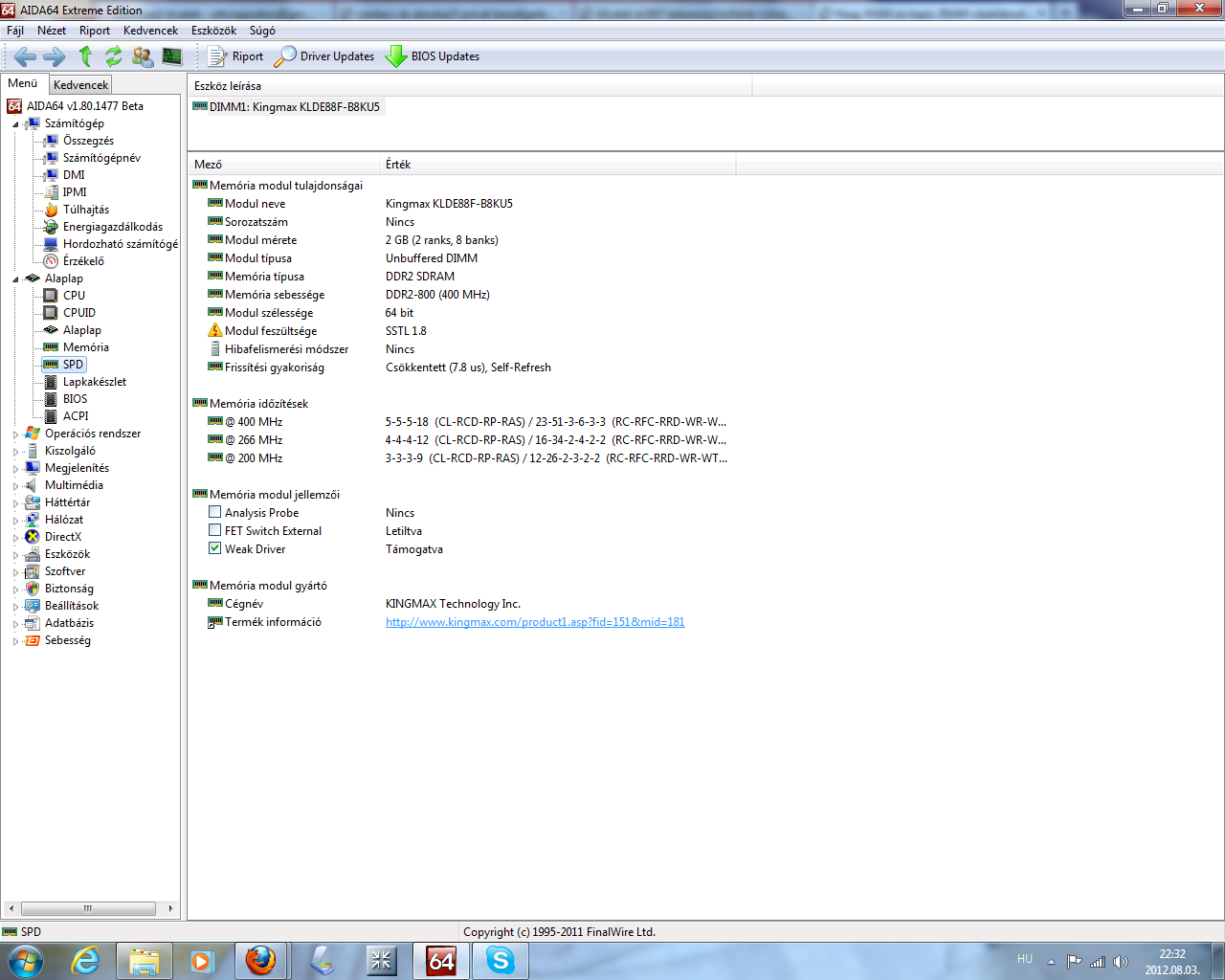The image size is (1225, 980).
Task: Open the Windows Start button
Action: tap(25, 960)
